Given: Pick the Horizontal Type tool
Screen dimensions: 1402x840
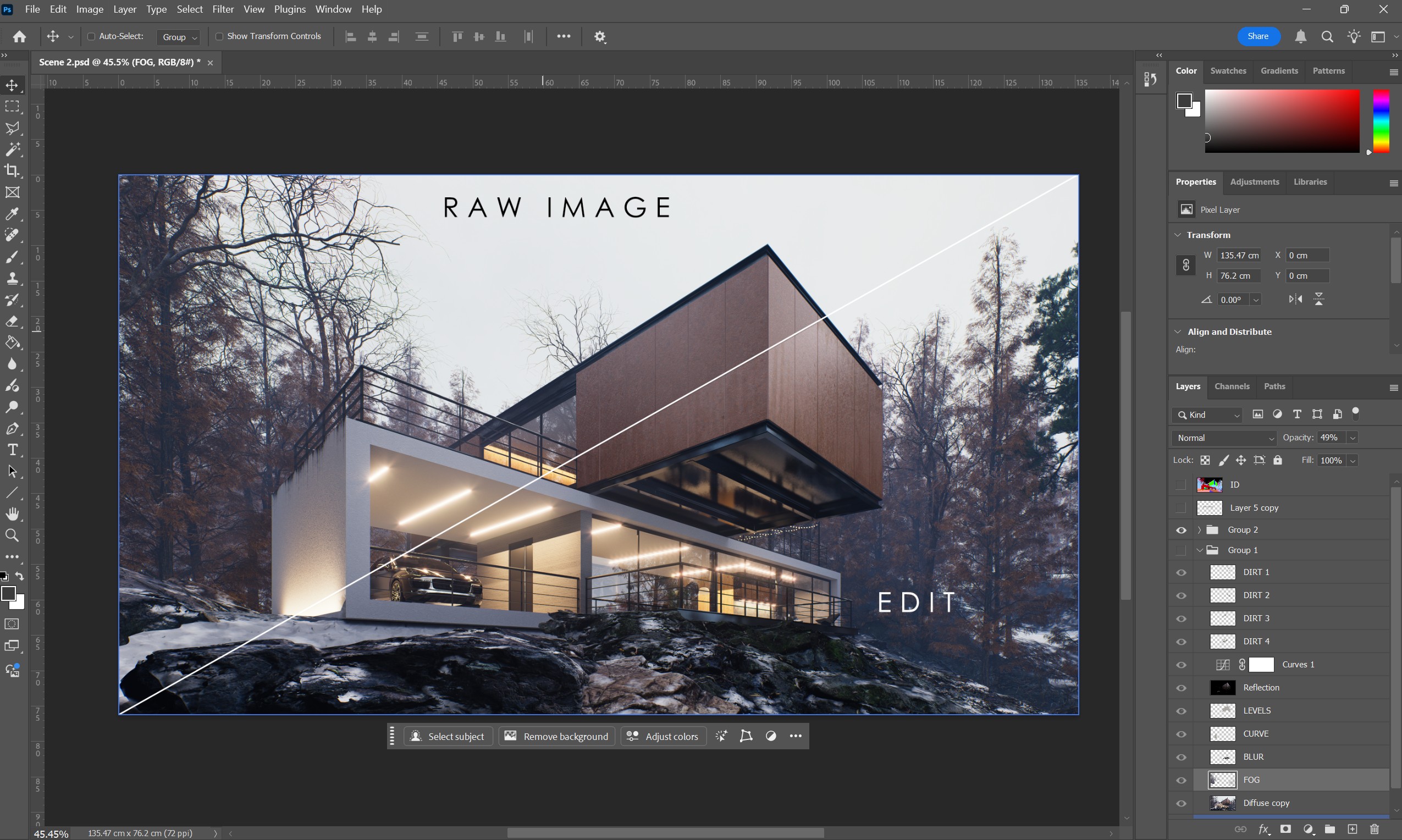Looking at the screenshot, I should coord(12,450).
